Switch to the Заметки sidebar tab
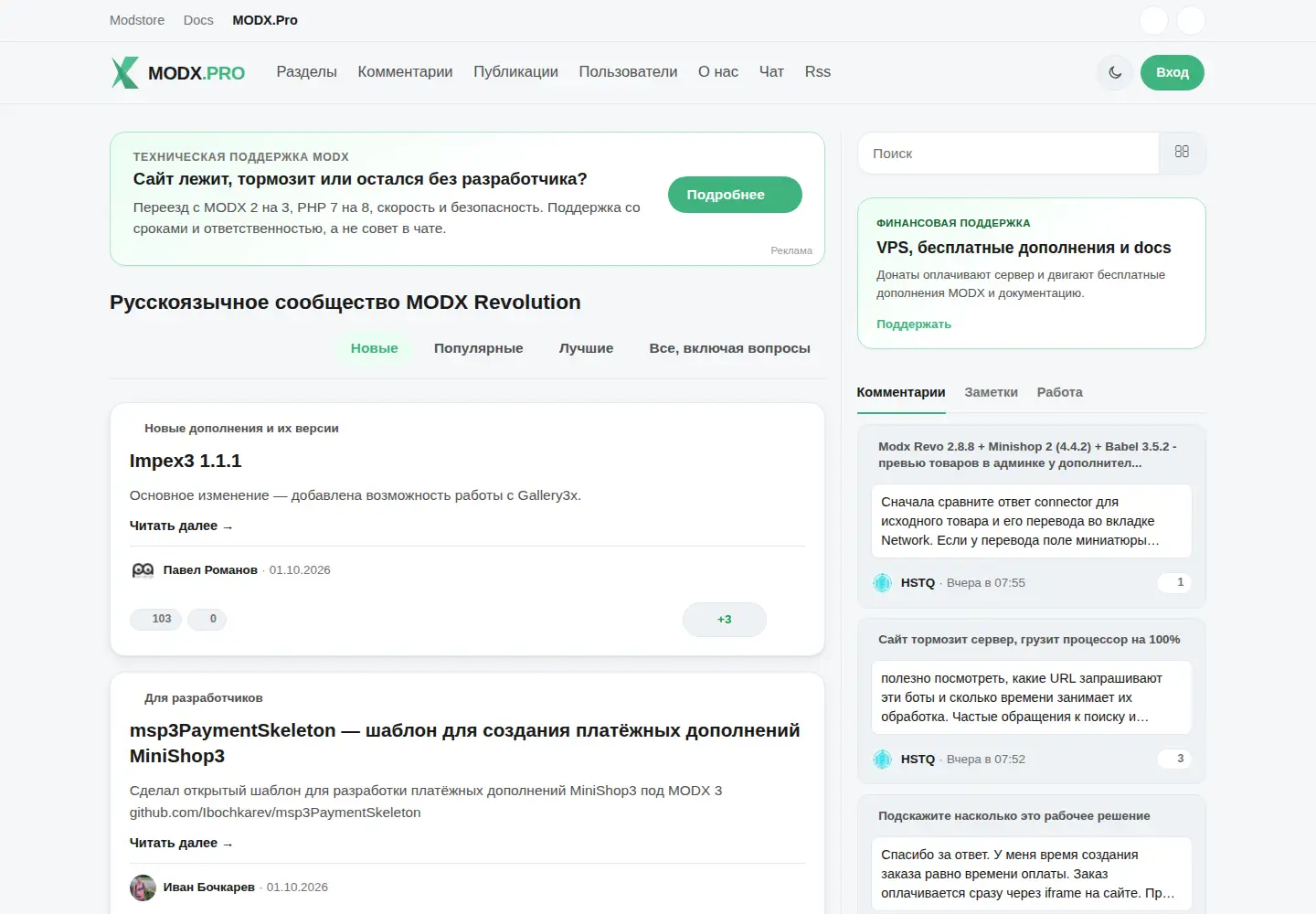This screenshot has width=1316, height=914. point(991,392)
